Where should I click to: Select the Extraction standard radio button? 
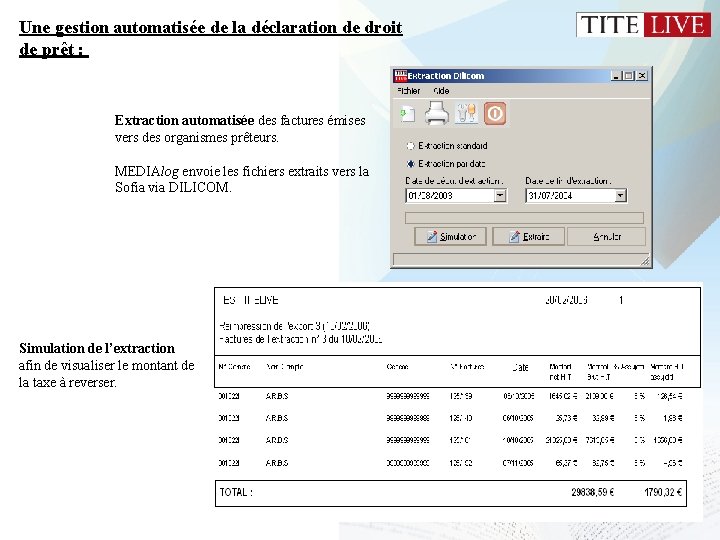[410, 146]
